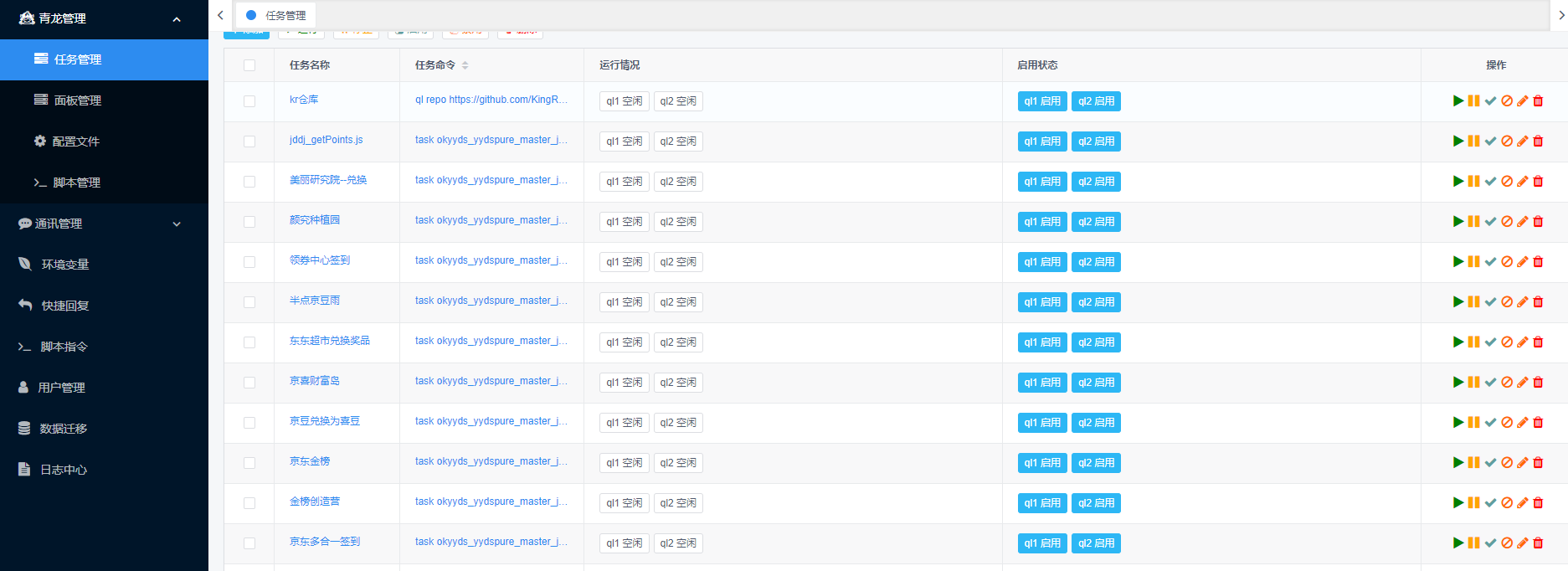This screenshot has height=571, width=1568.
Task: Tick the checkbox for 领券中心签到 row
Action: pos(249,262)
